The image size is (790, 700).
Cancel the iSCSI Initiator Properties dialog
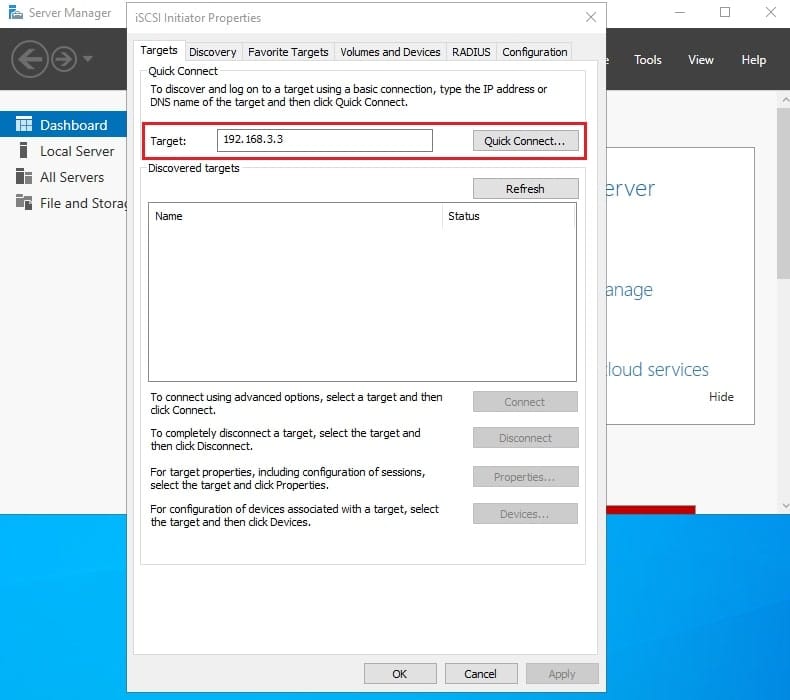tap(481, 674)
